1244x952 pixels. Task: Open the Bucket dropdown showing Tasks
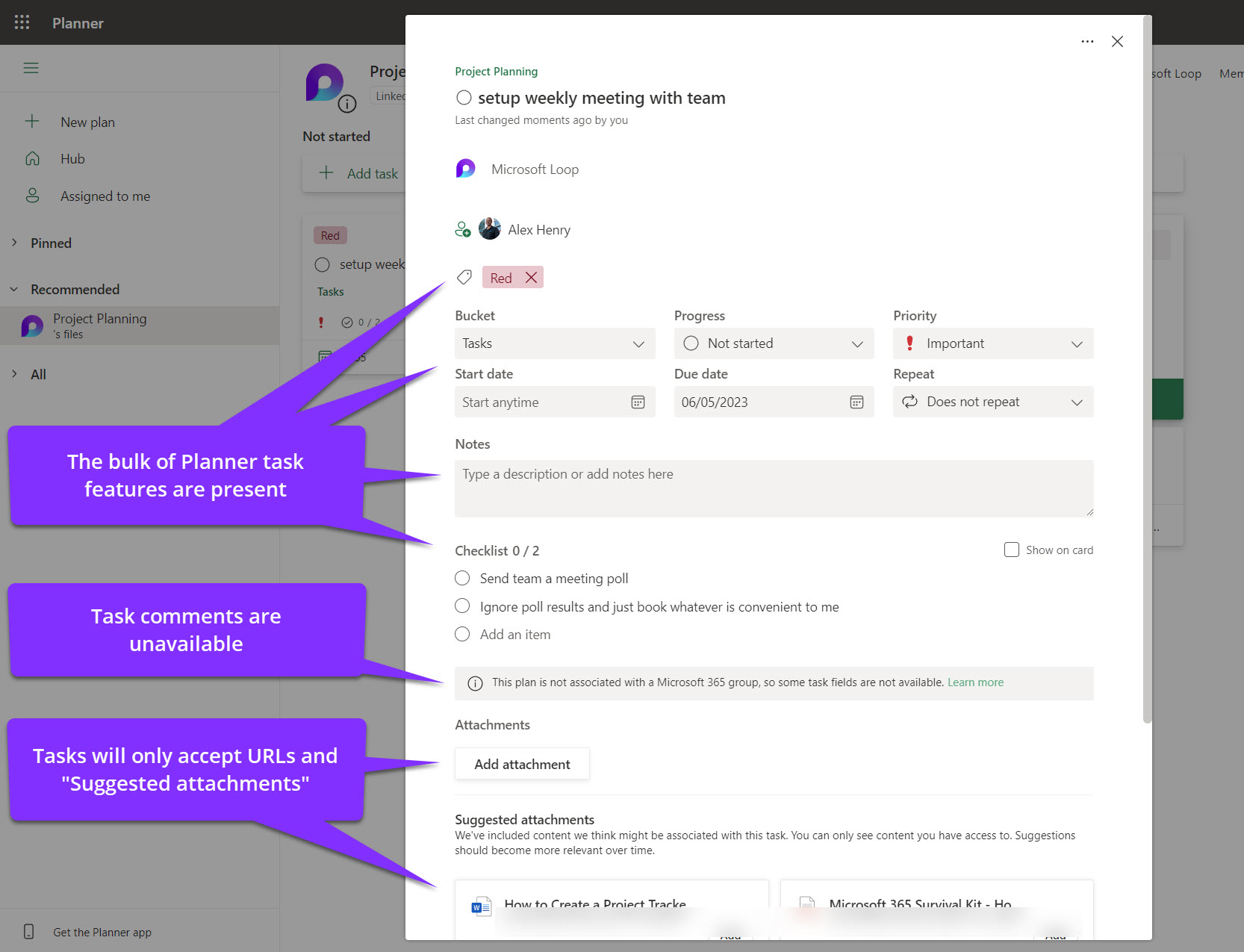coord(555,343)
